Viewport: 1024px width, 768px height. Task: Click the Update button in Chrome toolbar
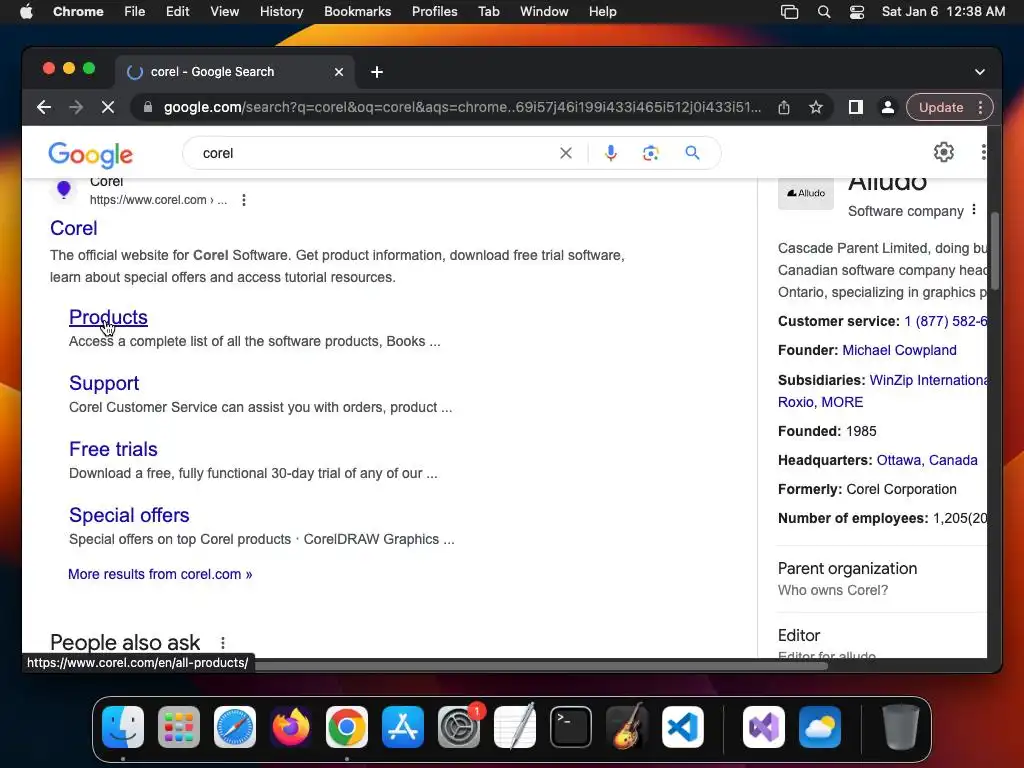941,107
